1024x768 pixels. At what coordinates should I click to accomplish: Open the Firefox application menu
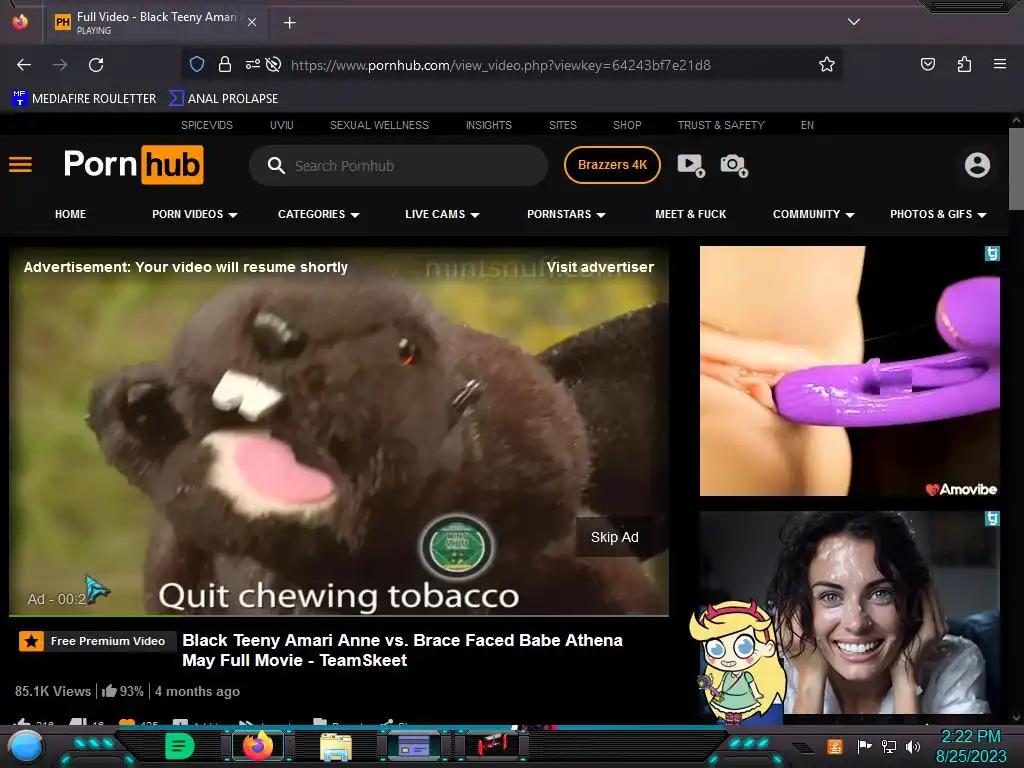click(999, 64)
